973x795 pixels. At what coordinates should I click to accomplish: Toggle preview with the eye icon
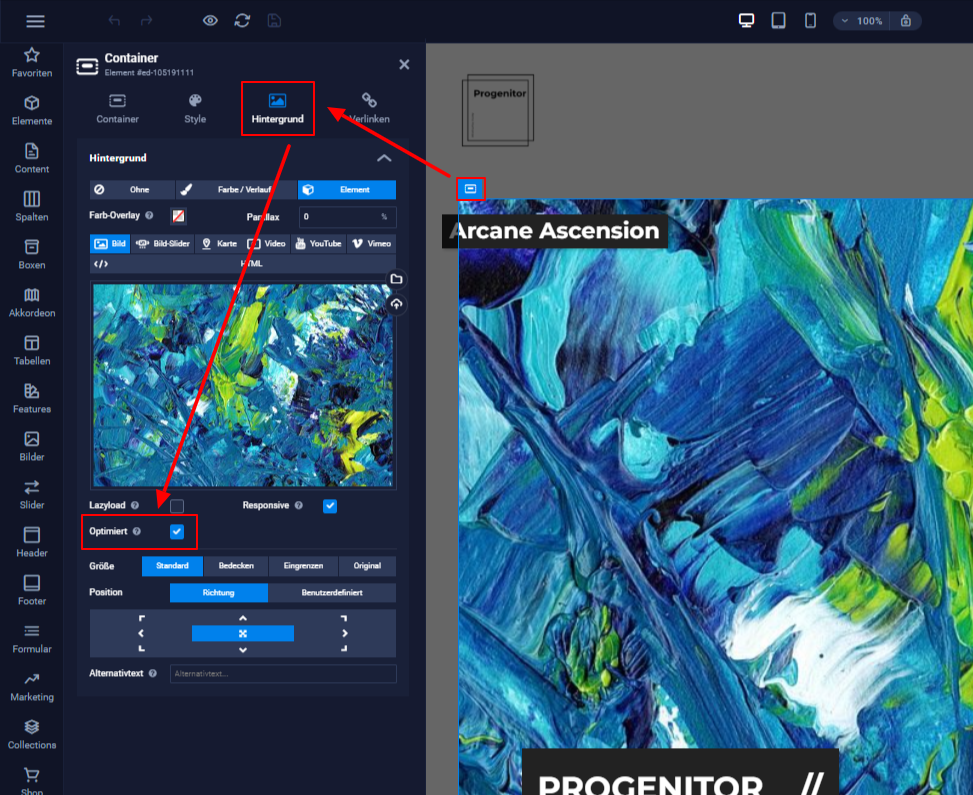(210, 21)
